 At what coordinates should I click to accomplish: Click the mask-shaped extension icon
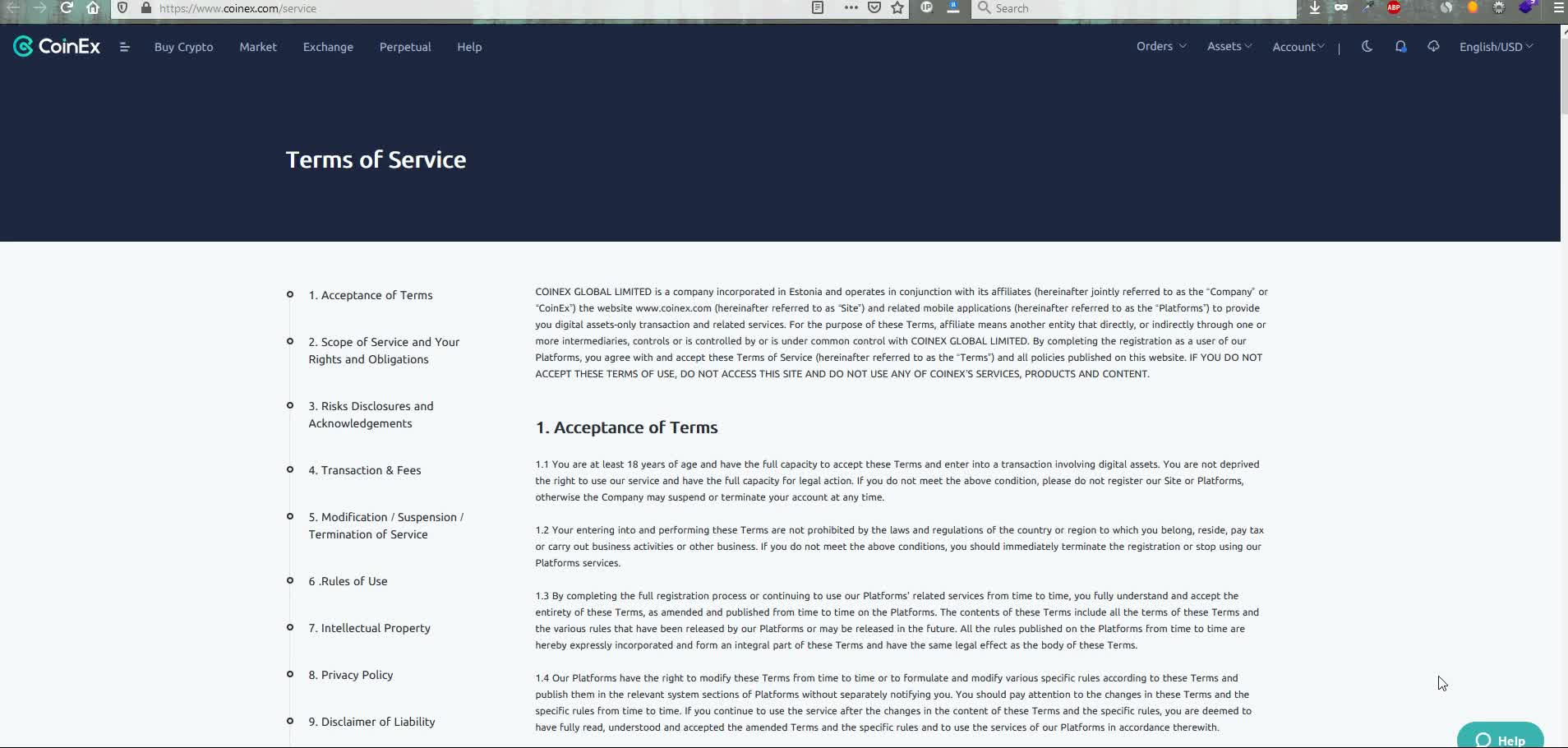[1341, 7]
